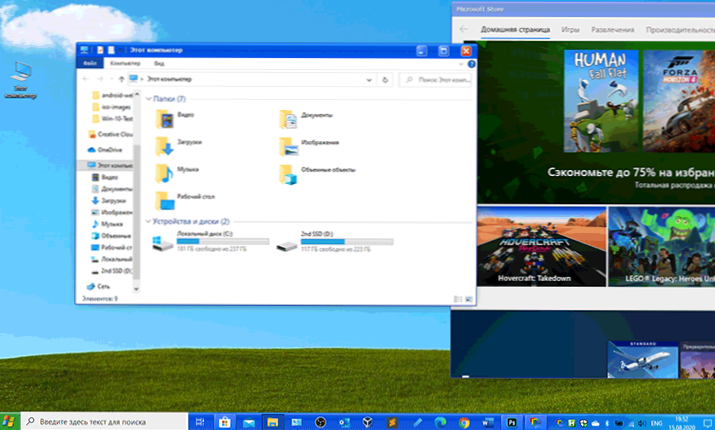Click ENG language indicator in tray
The height and width of the screenshot is (430, 715).
tap(656, 423)
